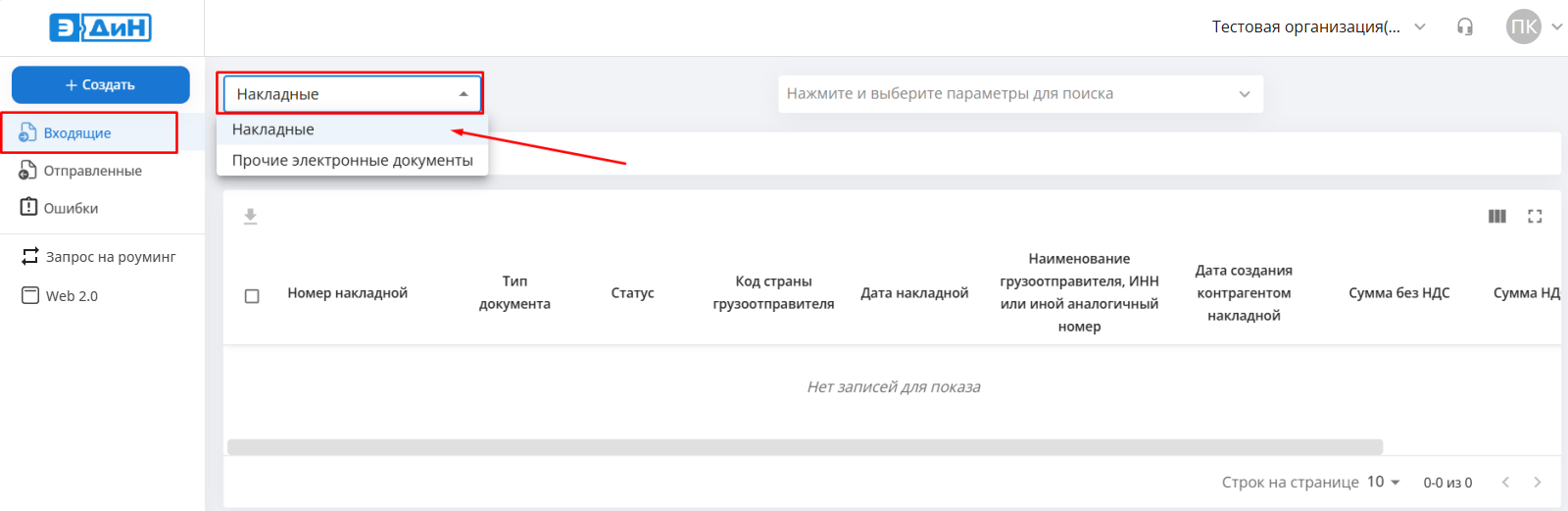1568x511 pixels.
Task: Choose Прочие электронные документы option
Action: (352, 161)
